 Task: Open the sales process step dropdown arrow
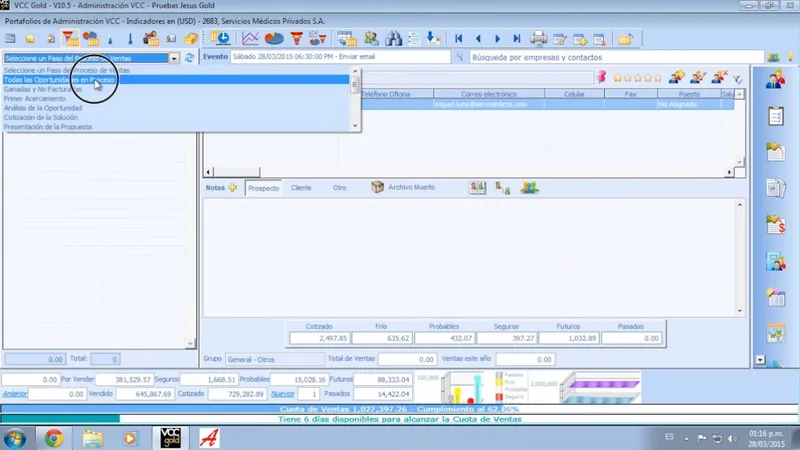point(174,58)
